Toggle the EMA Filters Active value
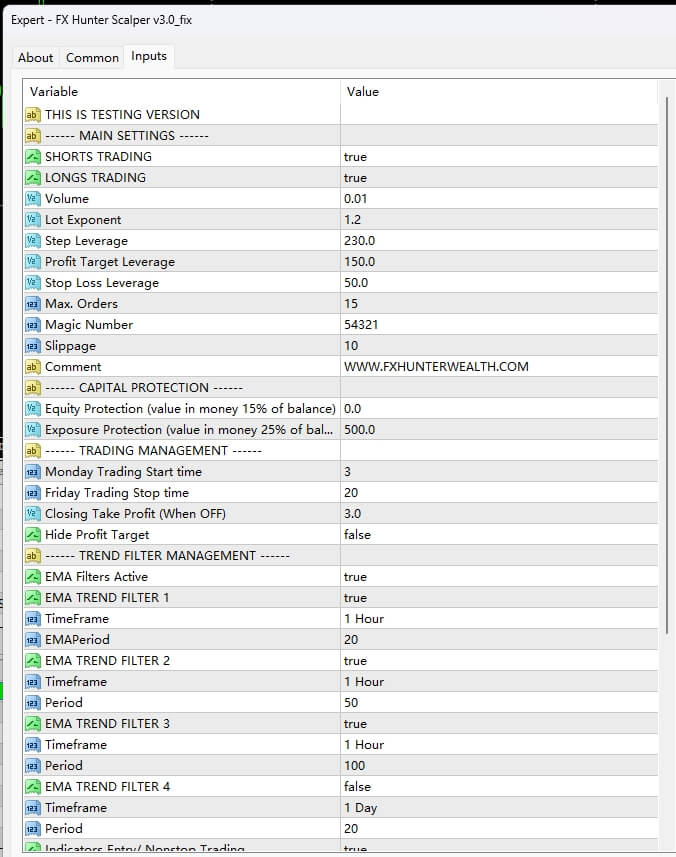Screen dimensions: 676x857 pyautogui.click(x=498, y=577)
